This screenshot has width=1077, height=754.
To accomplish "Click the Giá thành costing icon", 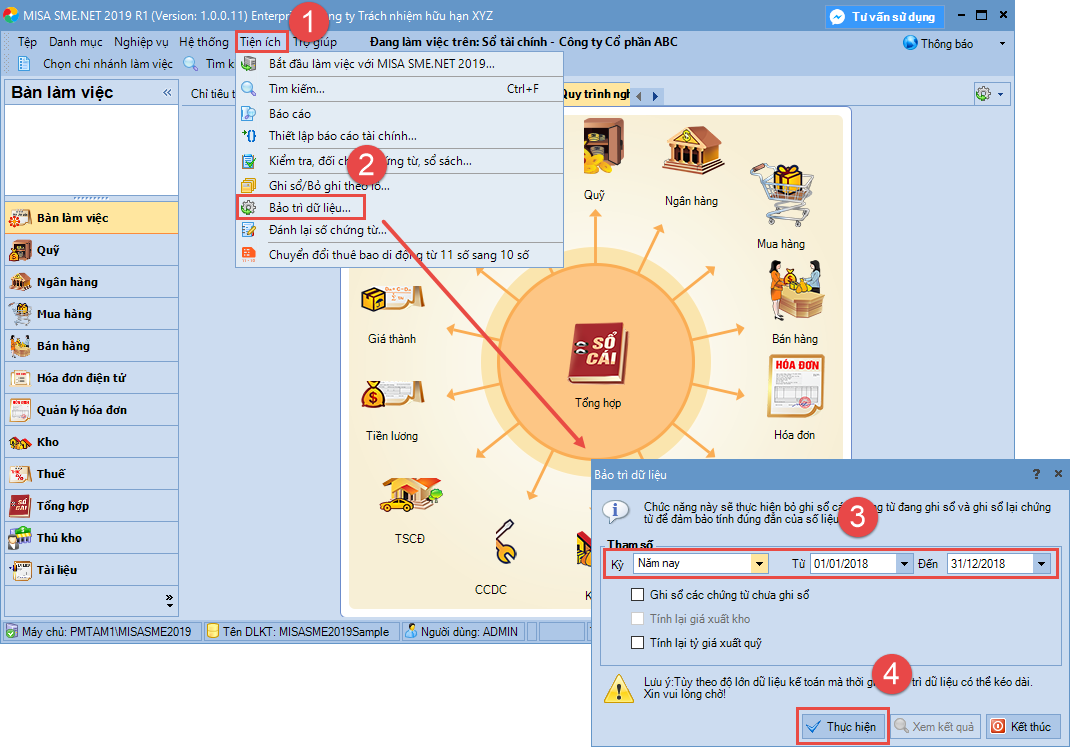I will (392, 300).
